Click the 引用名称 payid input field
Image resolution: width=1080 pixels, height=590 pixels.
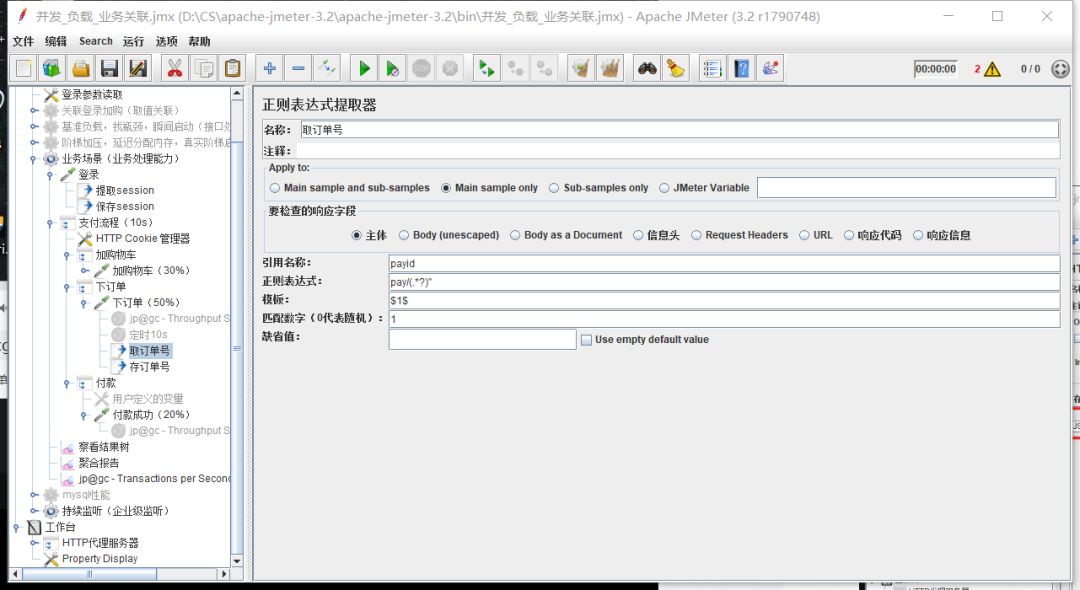click(x=700, y=262)
